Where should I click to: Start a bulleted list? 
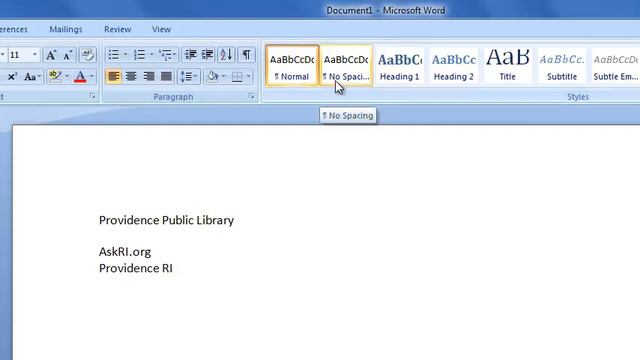(113, 55)
